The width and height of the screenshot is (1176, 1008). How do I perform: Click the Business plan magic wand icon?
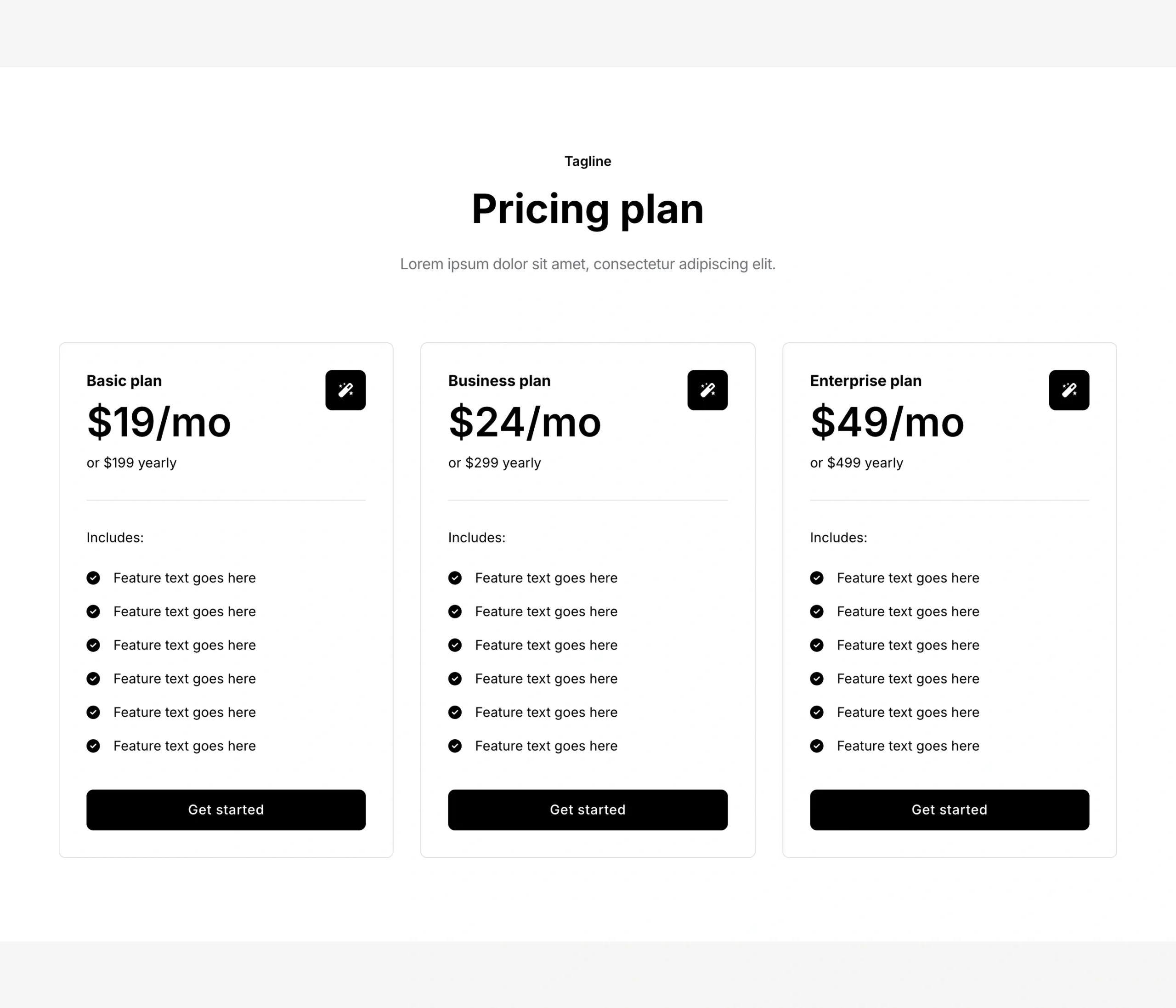click(x=707, y=390)
